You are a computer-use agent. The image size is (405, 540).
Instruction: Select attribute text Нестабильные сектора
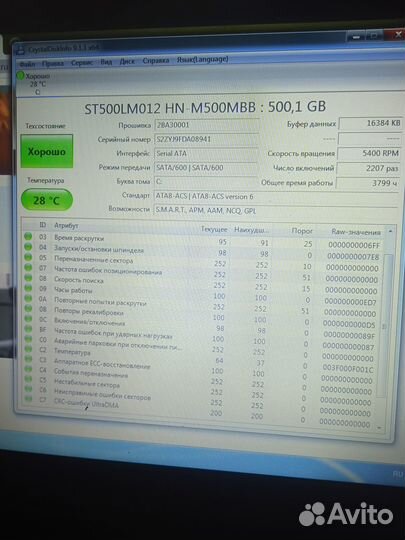coord(86,383)
